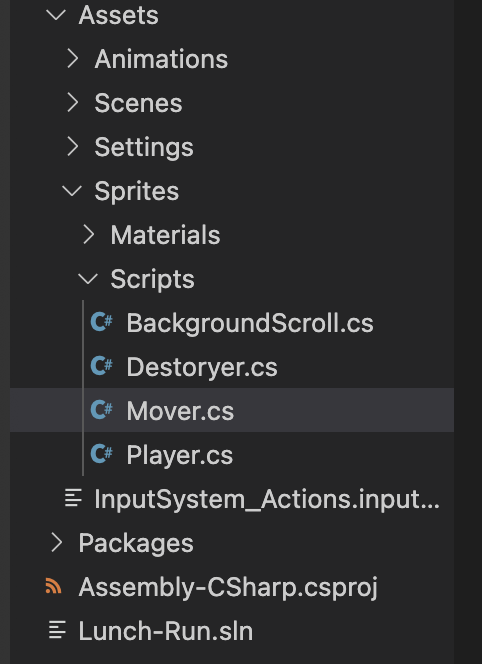
Task: Click the C# icon beside Destoryer.cs
Action: pos(102,366)
